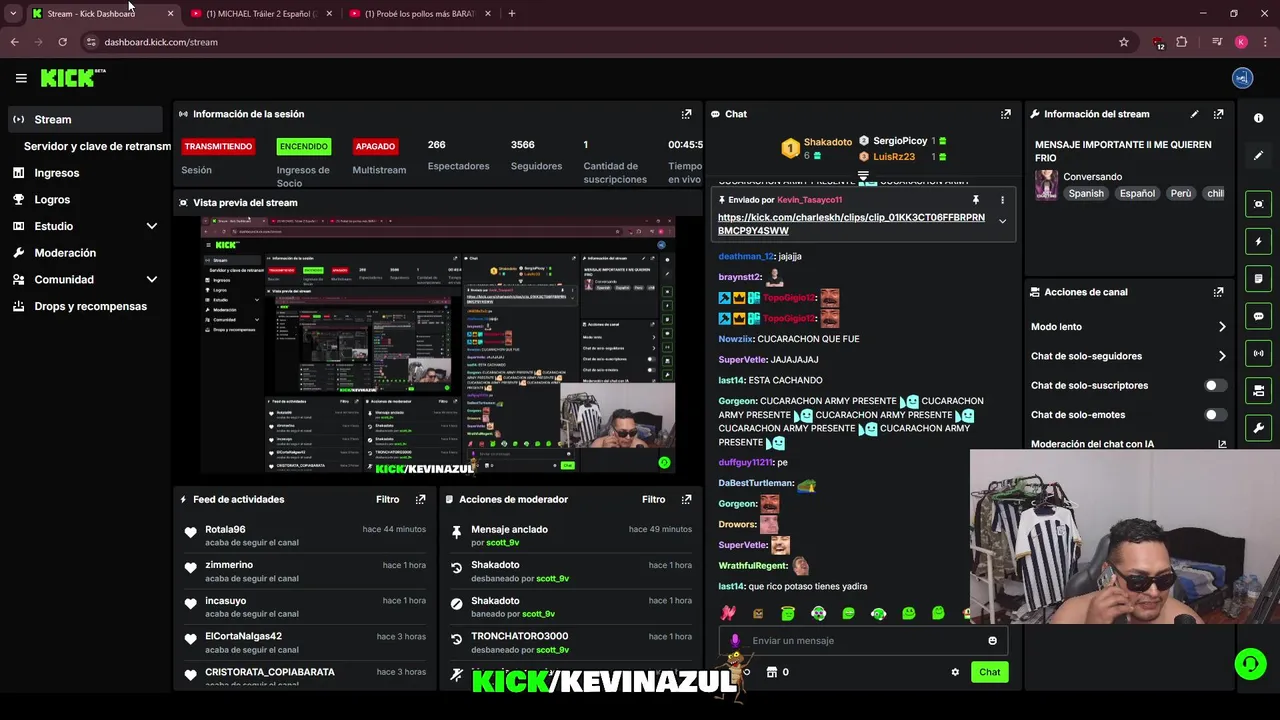The image size is (1280, 720).
Task: Focus the Enviar un mensaje field
Action: click(863, 641)
